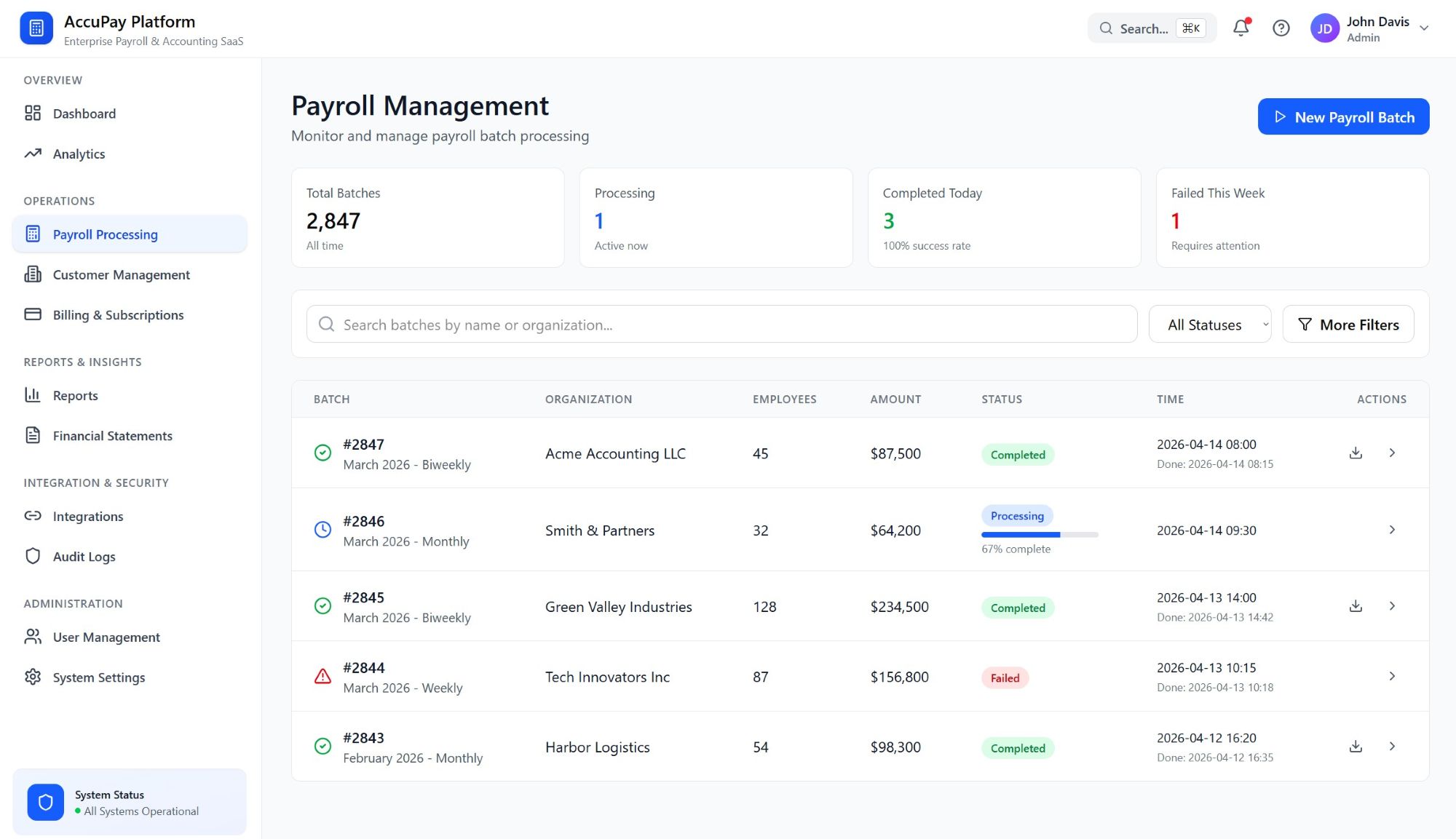
Task: Click Smith & Partners organization name
Action: click(x=600, y=530)
